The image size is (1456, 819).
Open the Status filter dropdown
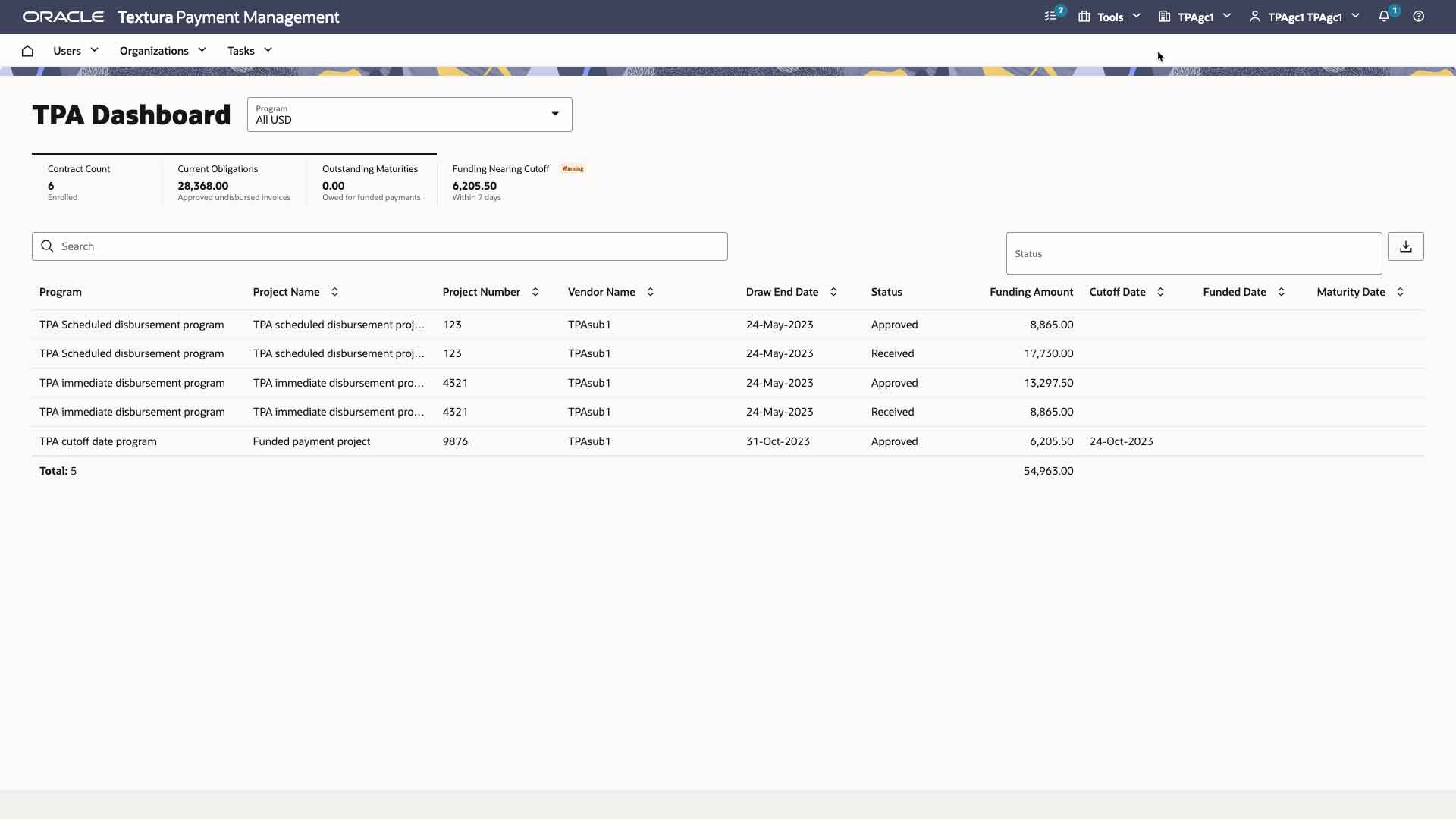[1194, 253]
